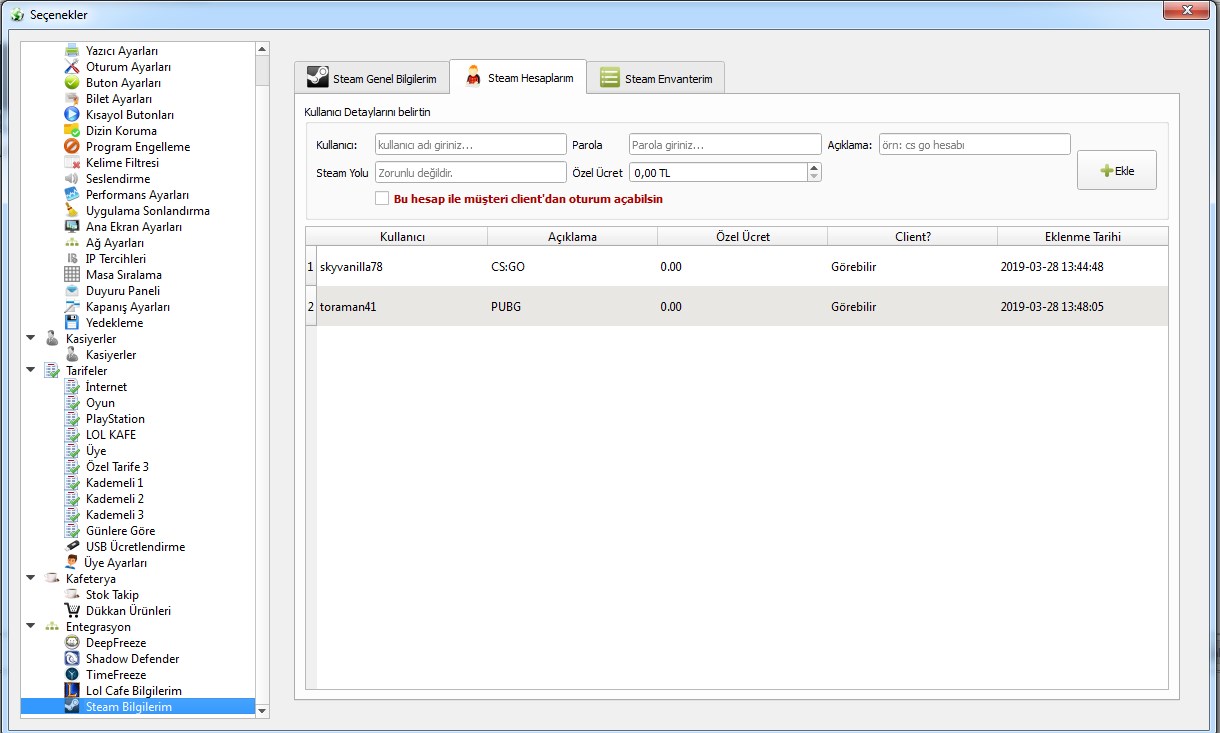Viewport: 1220px width, 733px height.
Task: Click the Masa Sıralama grid icon
Action: pyautogui.click(x=72, y=275)
